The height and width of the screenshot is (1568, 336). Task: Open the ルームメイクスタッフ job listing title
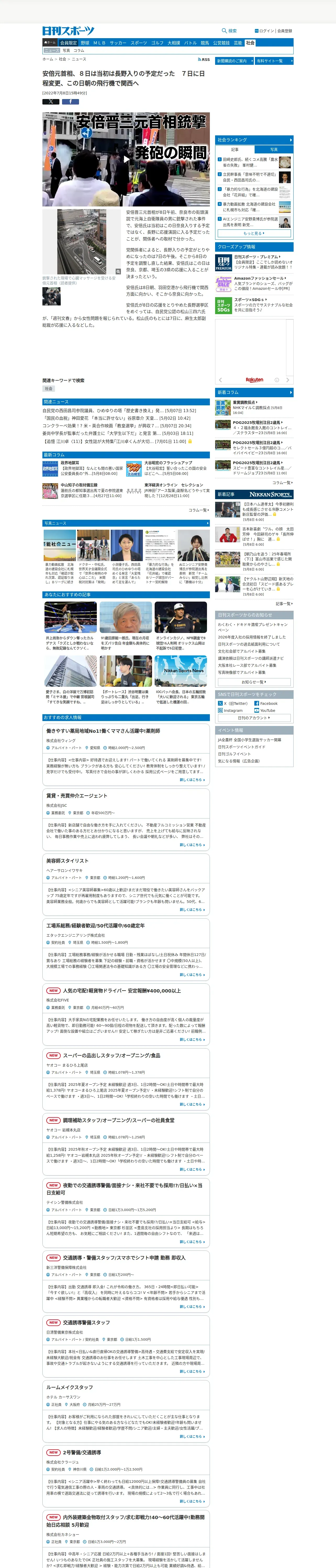point(70,1387)
